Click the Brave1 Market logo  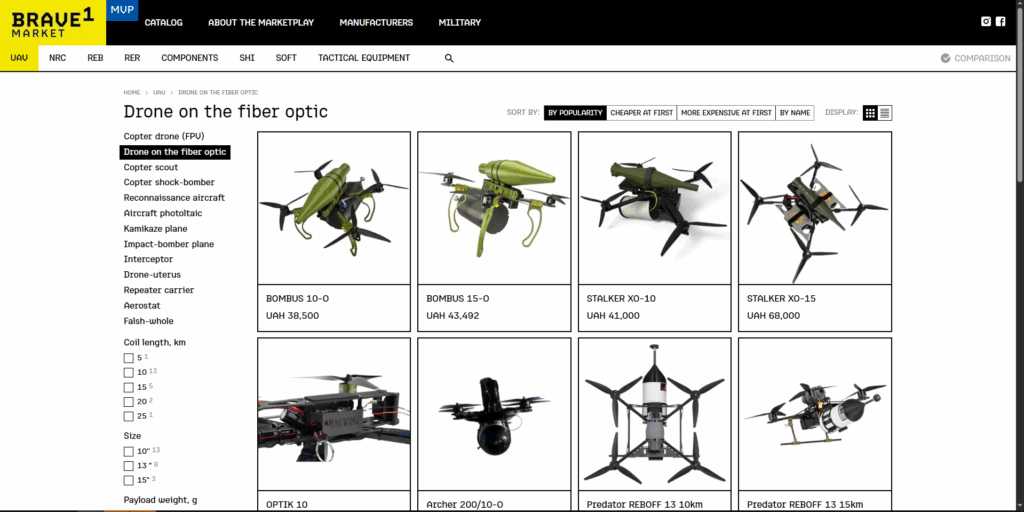pos(53,22)
